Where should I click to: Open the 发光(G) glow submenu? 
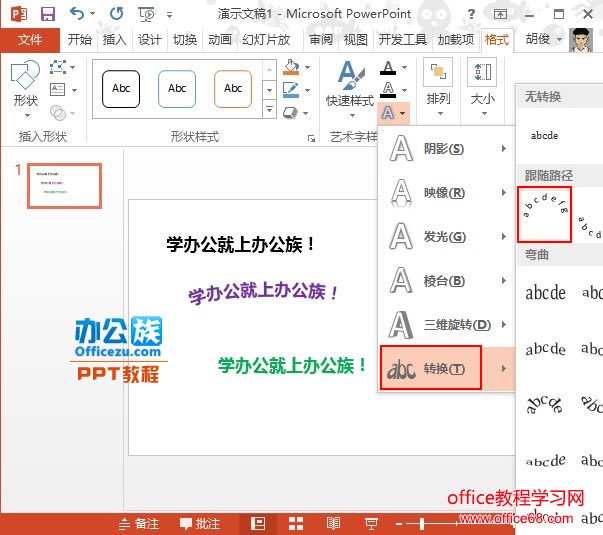[x=447, y=237]
